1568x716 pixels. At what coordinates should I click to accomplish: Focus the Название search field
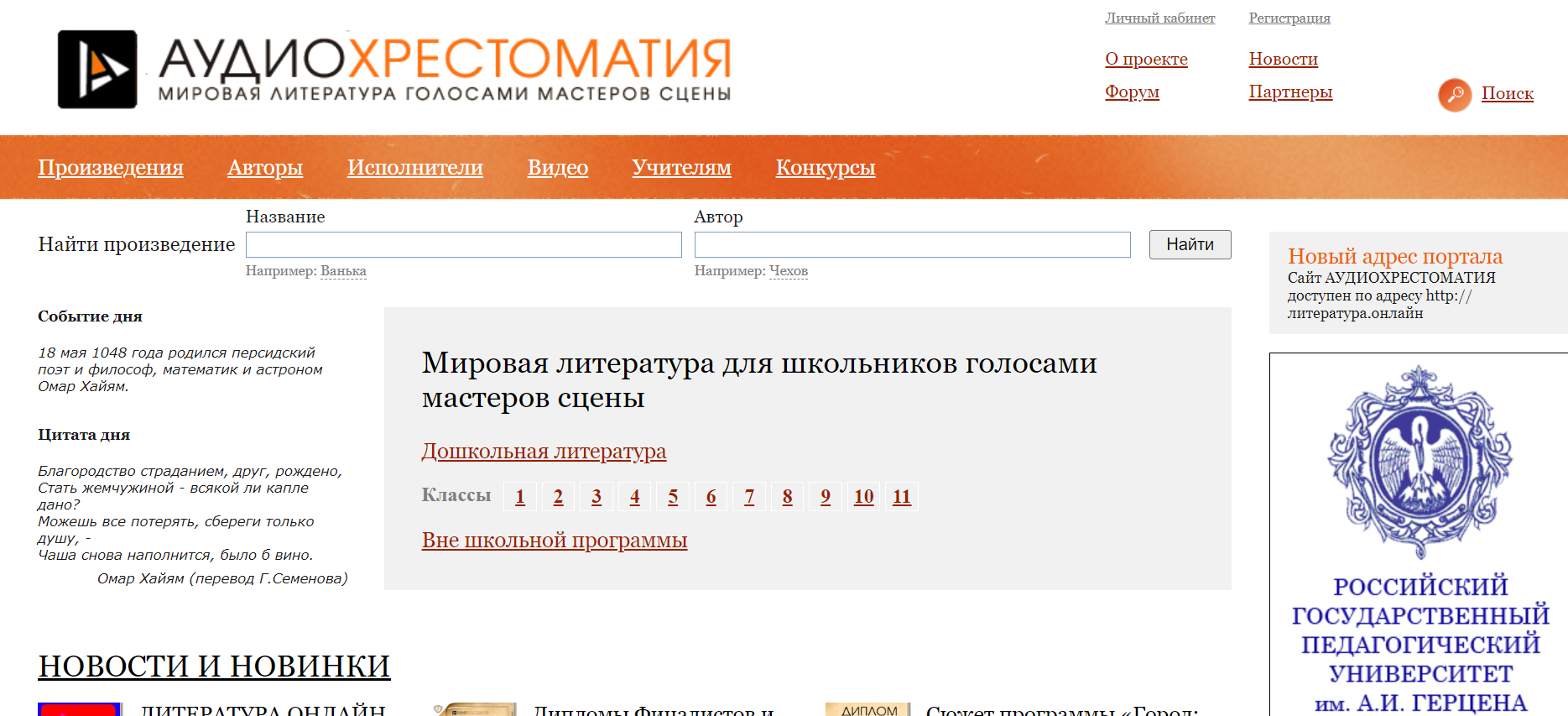[464, 244]
